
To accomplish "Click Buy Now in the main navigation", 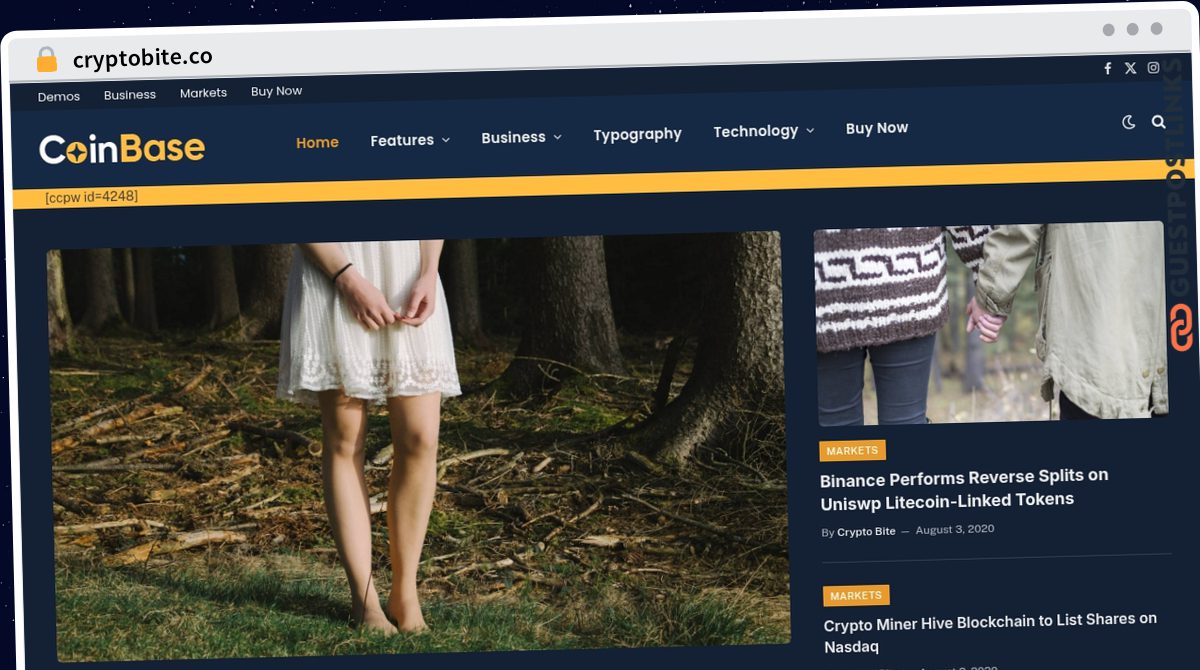I will 877,128.
